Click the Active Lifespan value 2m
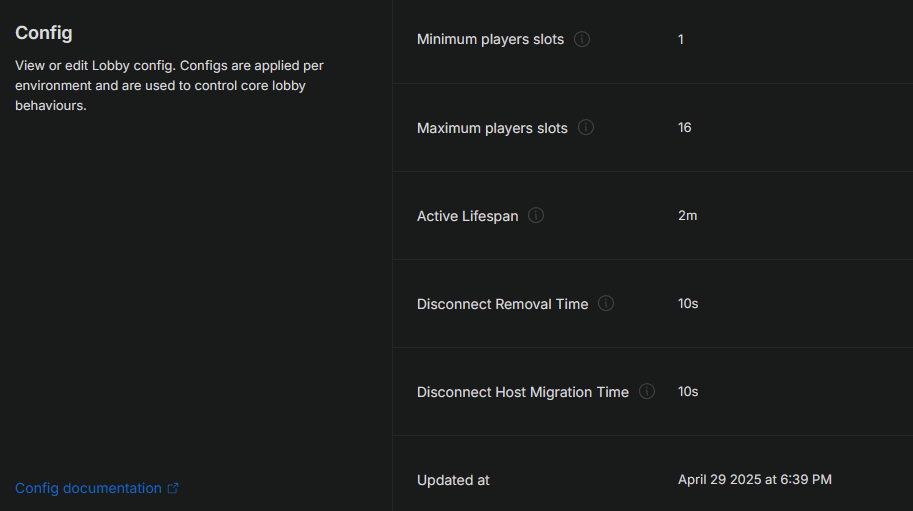Image resolution: width=913 pixels, height=511 pixels. (687, 216)
